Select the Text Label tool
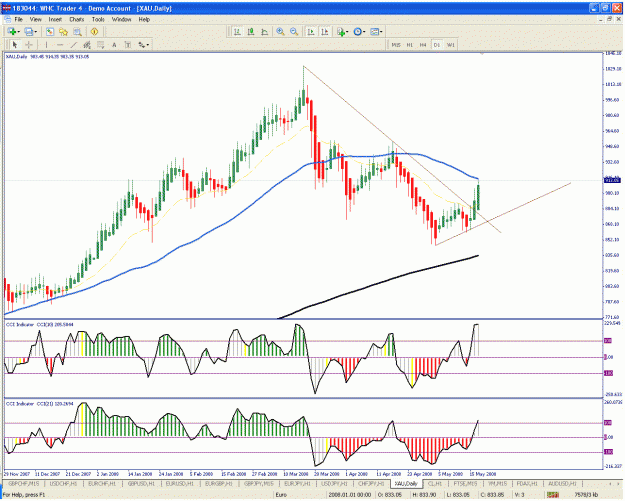 tap(128, 45)
